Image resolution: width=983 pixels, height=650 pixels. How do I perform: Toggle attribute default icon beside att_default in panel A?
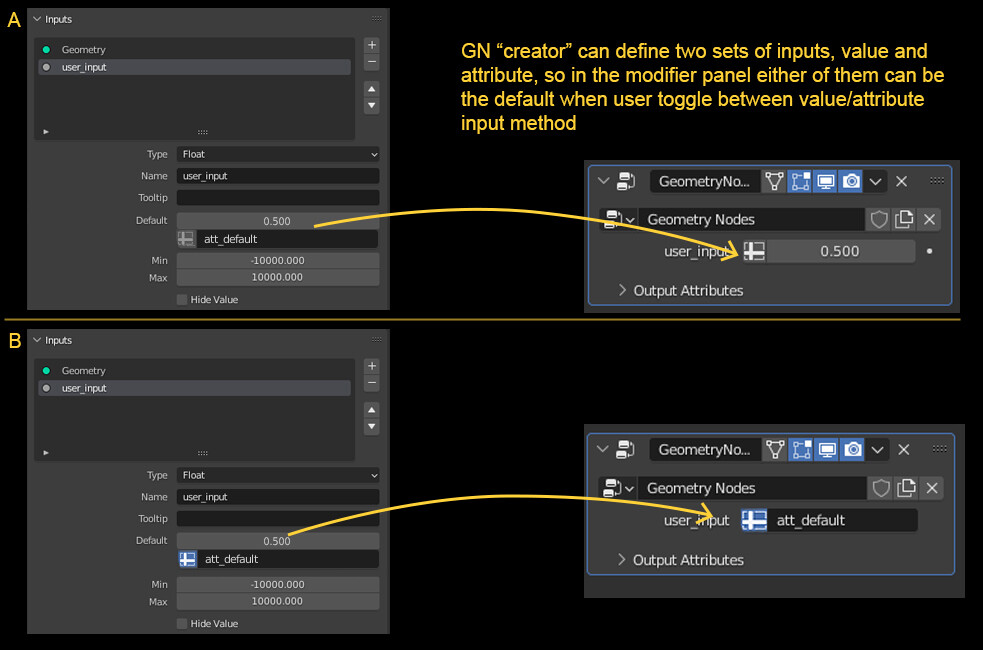186,239
